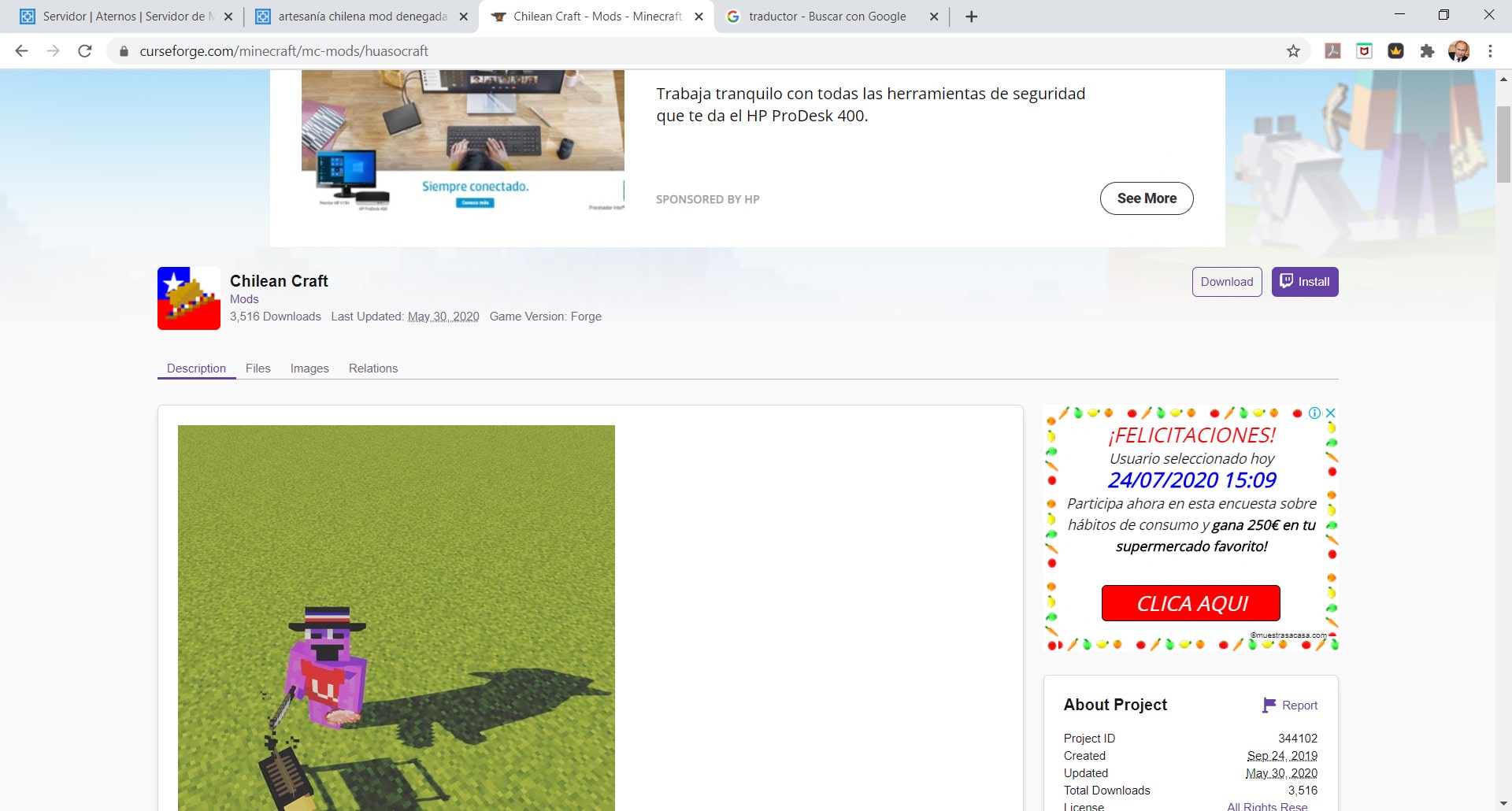Click the Created Sep 24, 2019 date
The width and height of the screenshot is (1512, 811).
coord(1282,756)
